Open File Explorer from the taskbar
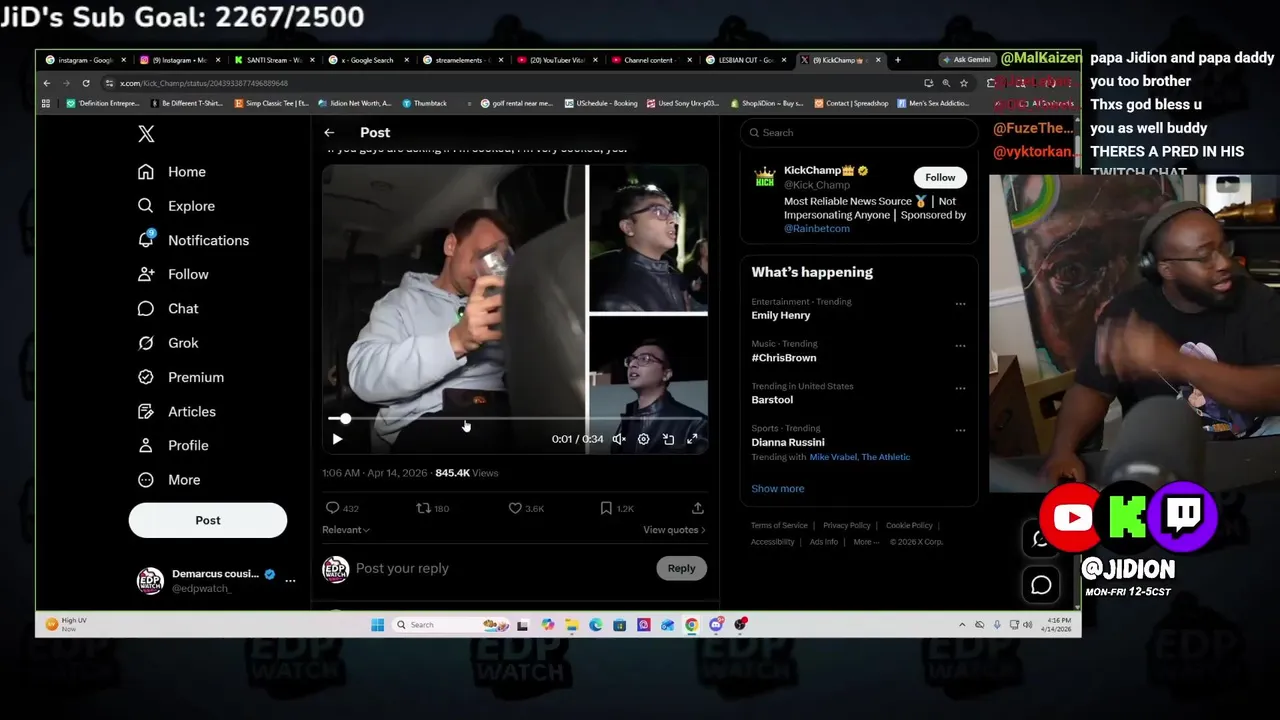Image resolution: width=1280 pixels, height=720 pixels. pos(571,625)
